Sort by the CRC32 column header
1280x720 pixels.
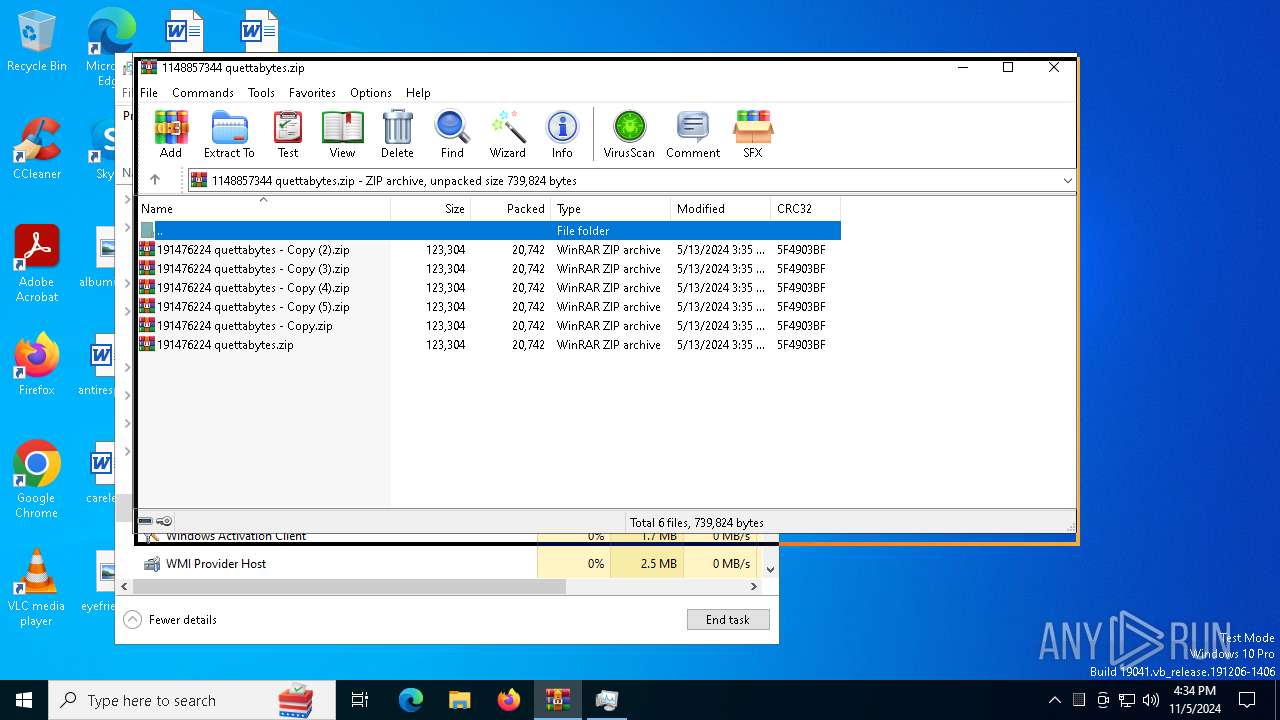click(805, 208)
